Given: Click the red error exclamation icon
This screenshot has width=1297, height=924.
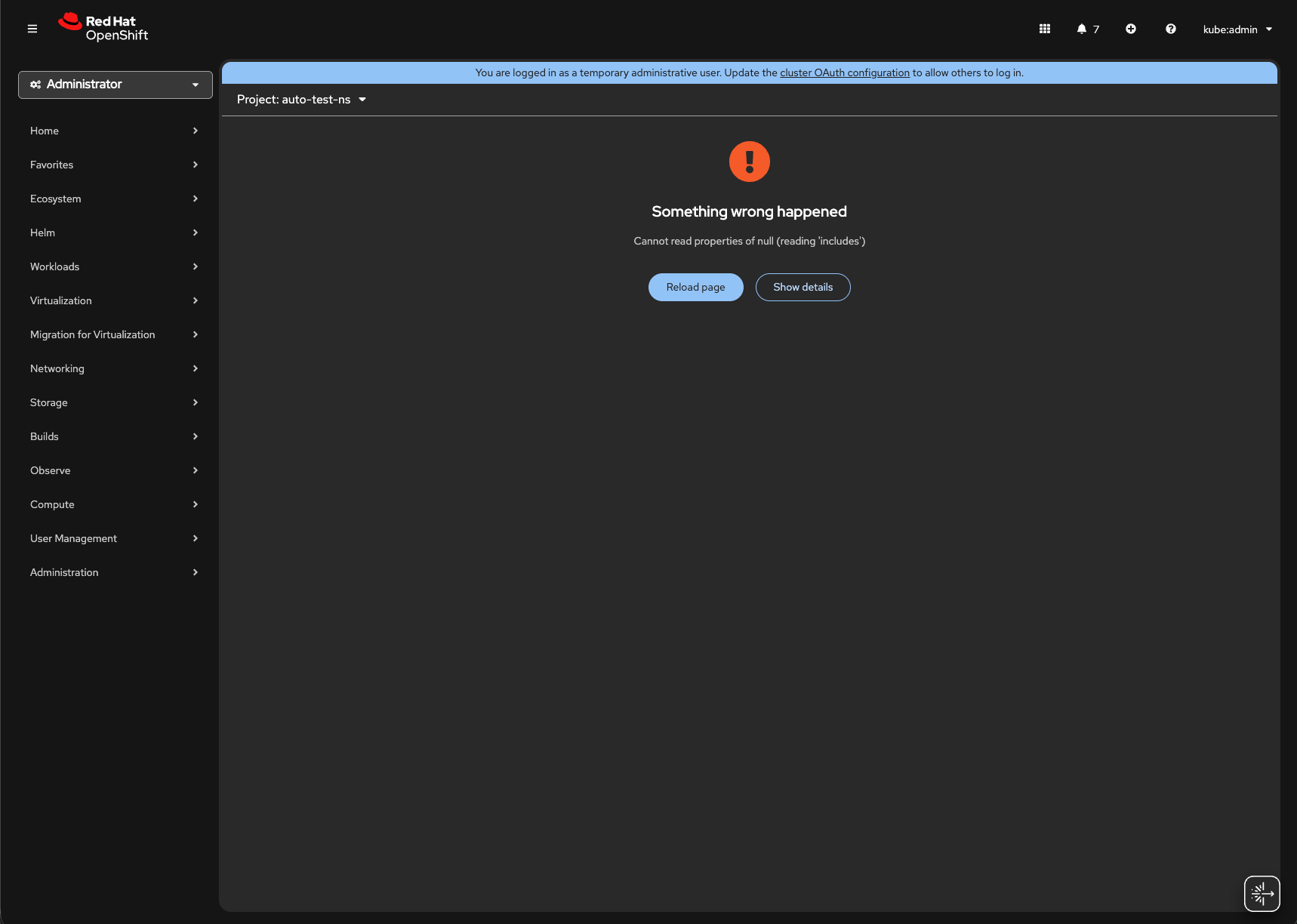Looking at the screenshot, I should tap(750, 162).
